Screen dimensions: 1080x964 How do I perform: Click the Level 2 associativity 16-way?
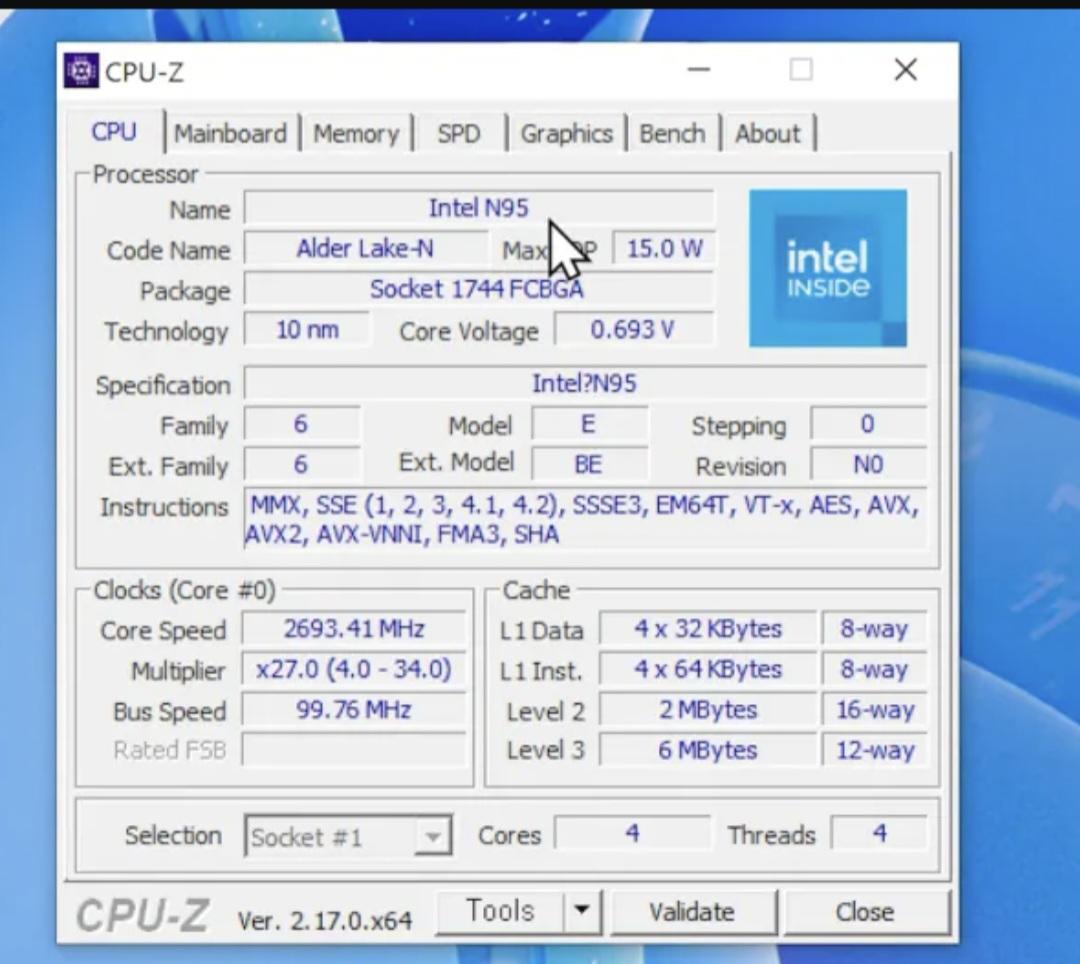coord(875,709)
